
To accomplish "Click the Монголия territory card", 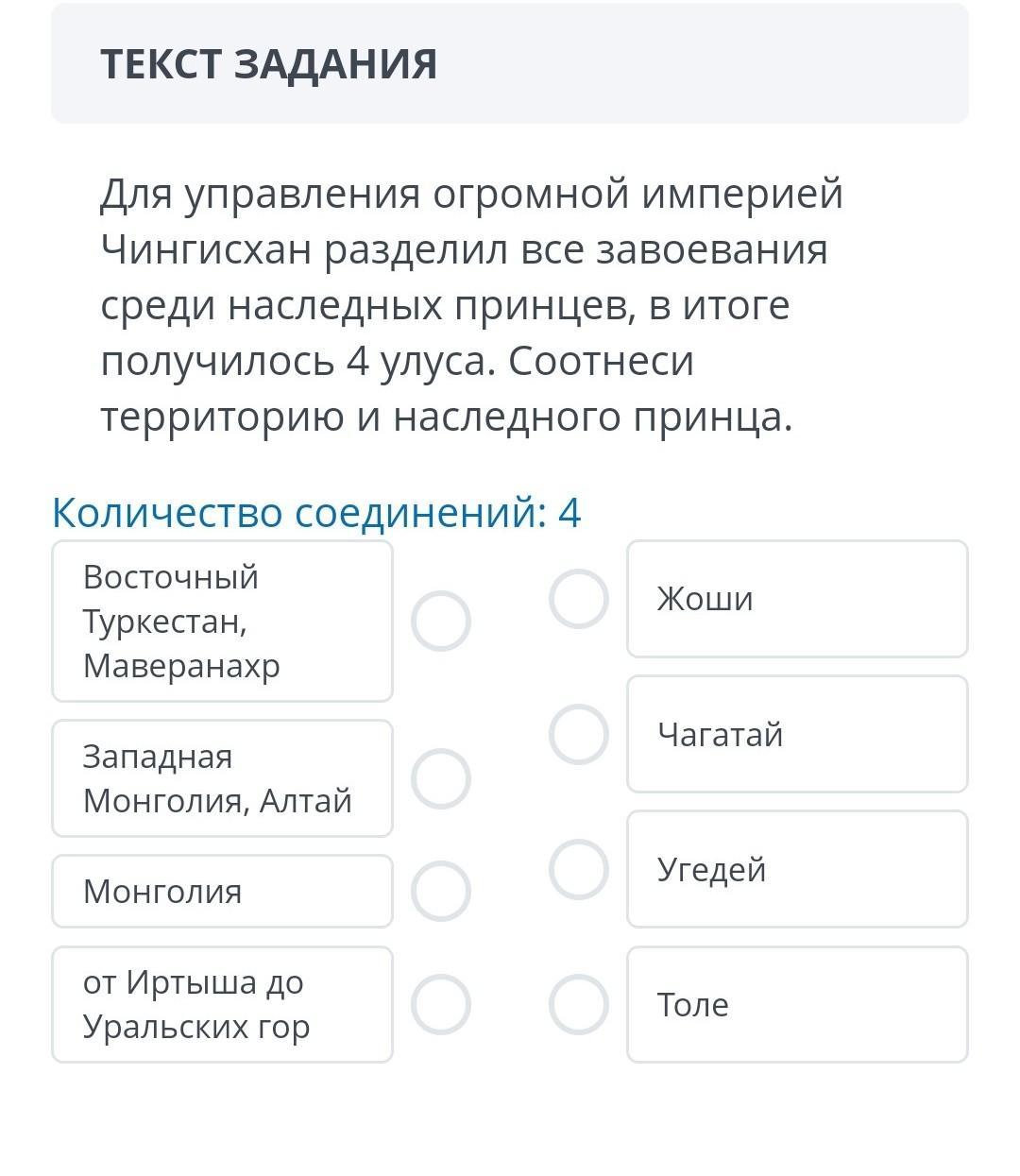I will coord(222,891).
